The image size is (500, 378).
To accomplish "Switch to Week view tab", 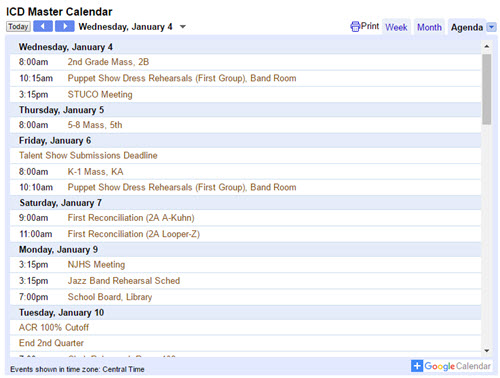I will pos(396,27).
